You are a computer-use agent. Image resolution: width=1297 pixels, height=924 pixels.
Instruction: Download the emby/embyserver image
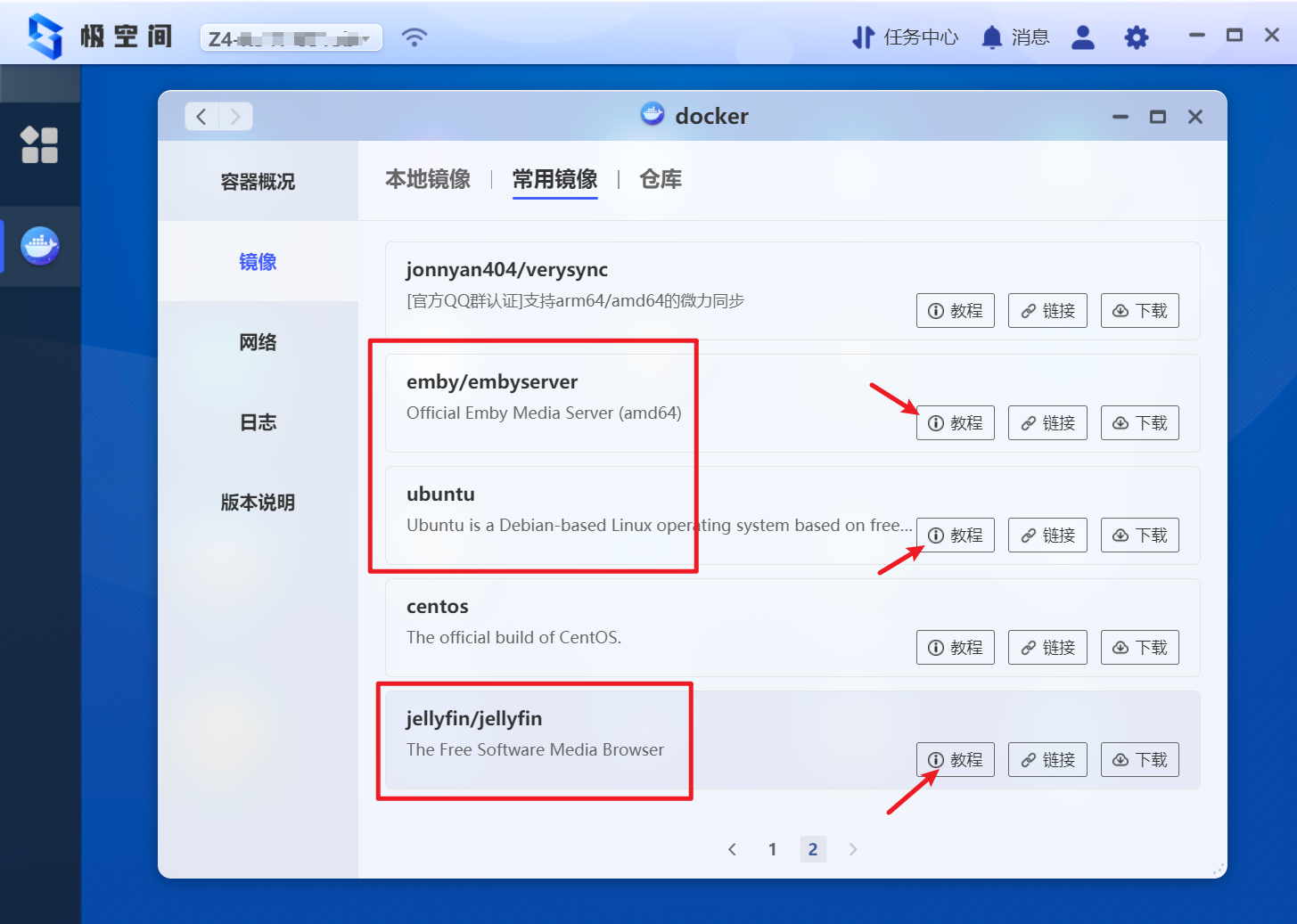[x=1139, y=422]
